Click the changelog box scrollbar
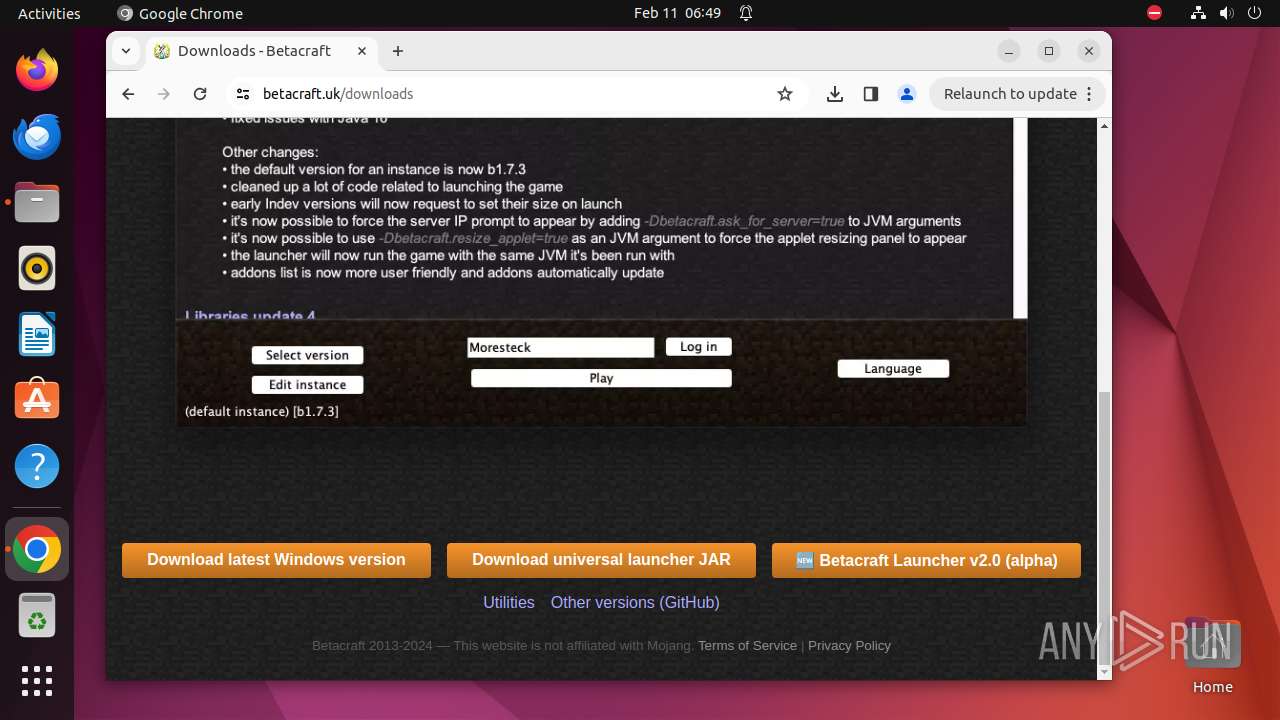The height and width of the screenshot is (720, 1280). tap(1020, 218)
